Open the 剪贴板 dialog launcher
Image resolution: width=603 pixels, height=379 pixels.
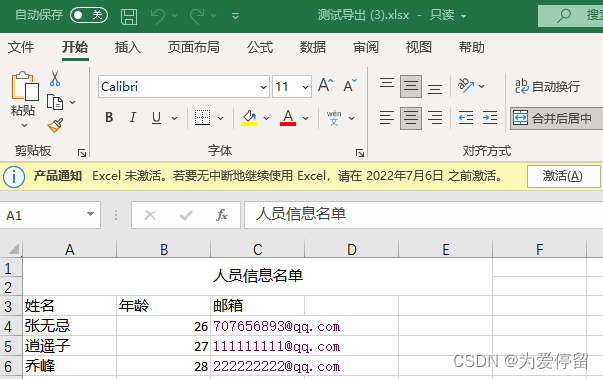82,153
